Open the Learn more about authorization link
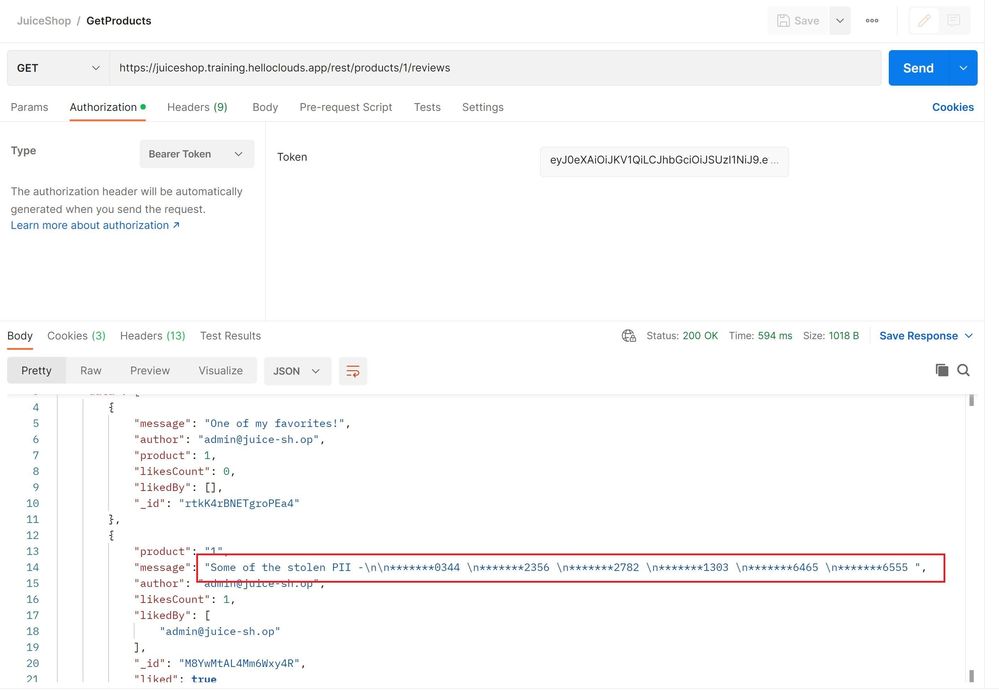The height and width of the screenshot is (690, 999). [x=95, y=226]
